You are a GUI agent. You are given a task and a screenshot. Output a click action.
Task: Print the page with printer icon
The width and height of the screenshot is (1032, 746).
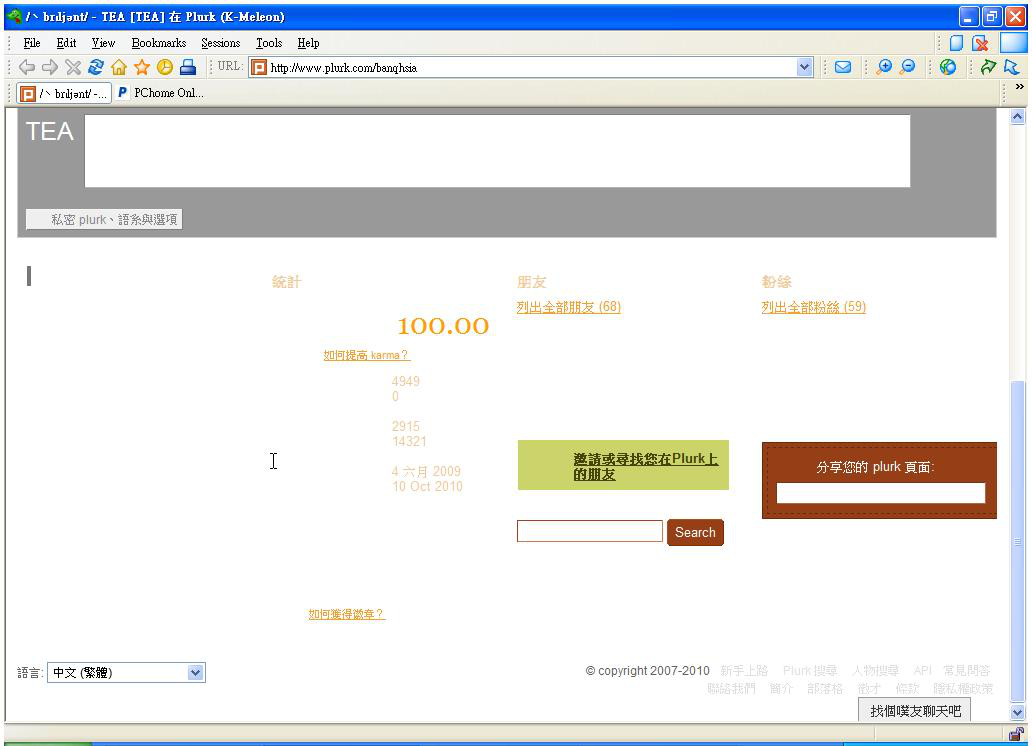[188, 67]
